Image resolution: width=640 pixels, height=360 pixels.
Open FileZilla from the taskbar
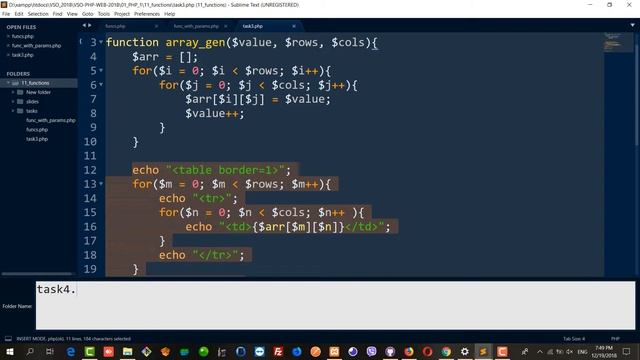pos(278,351)
